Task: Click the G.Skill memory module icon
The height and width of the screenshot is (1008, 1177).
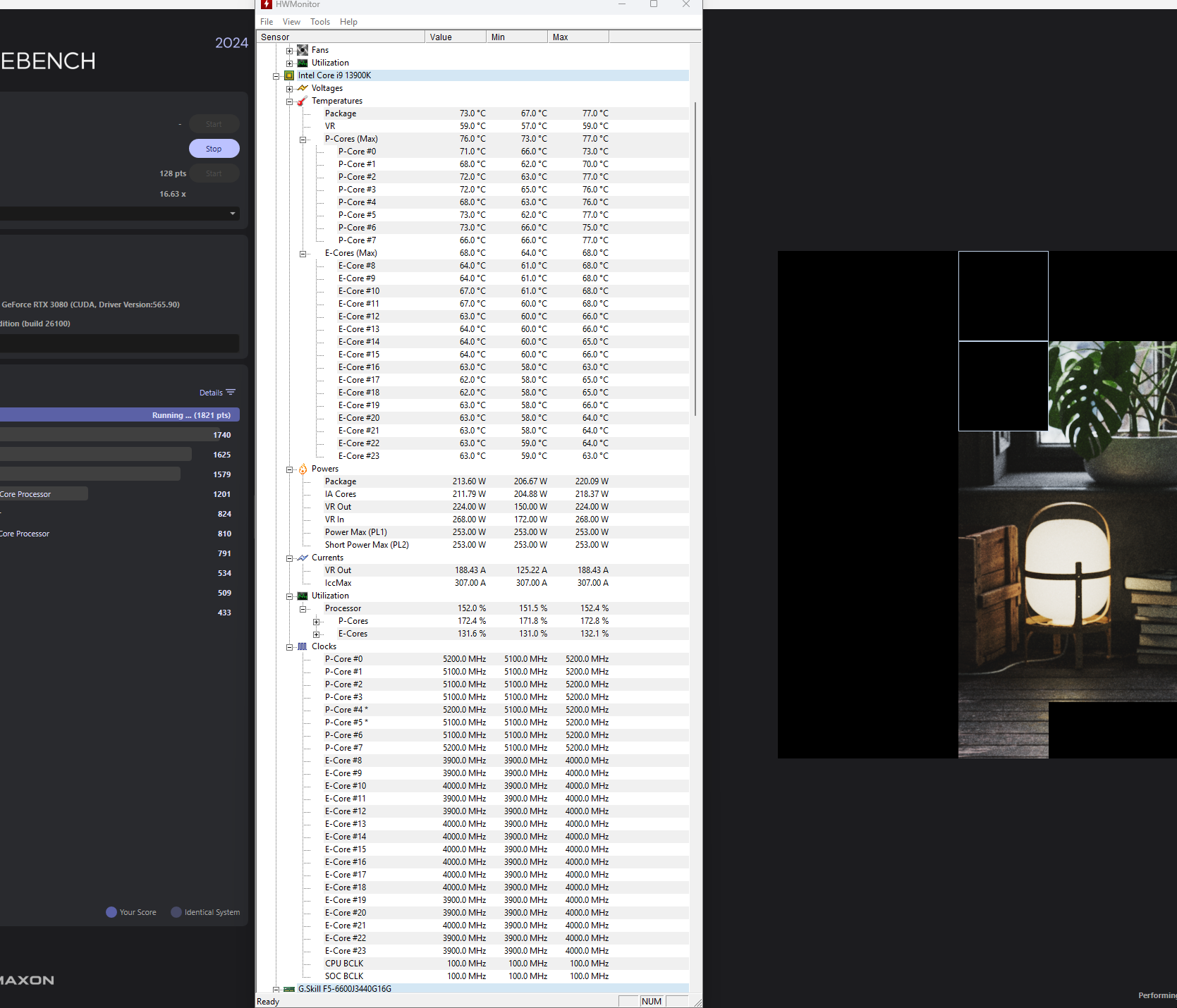Action: click(x=288, y=989)
